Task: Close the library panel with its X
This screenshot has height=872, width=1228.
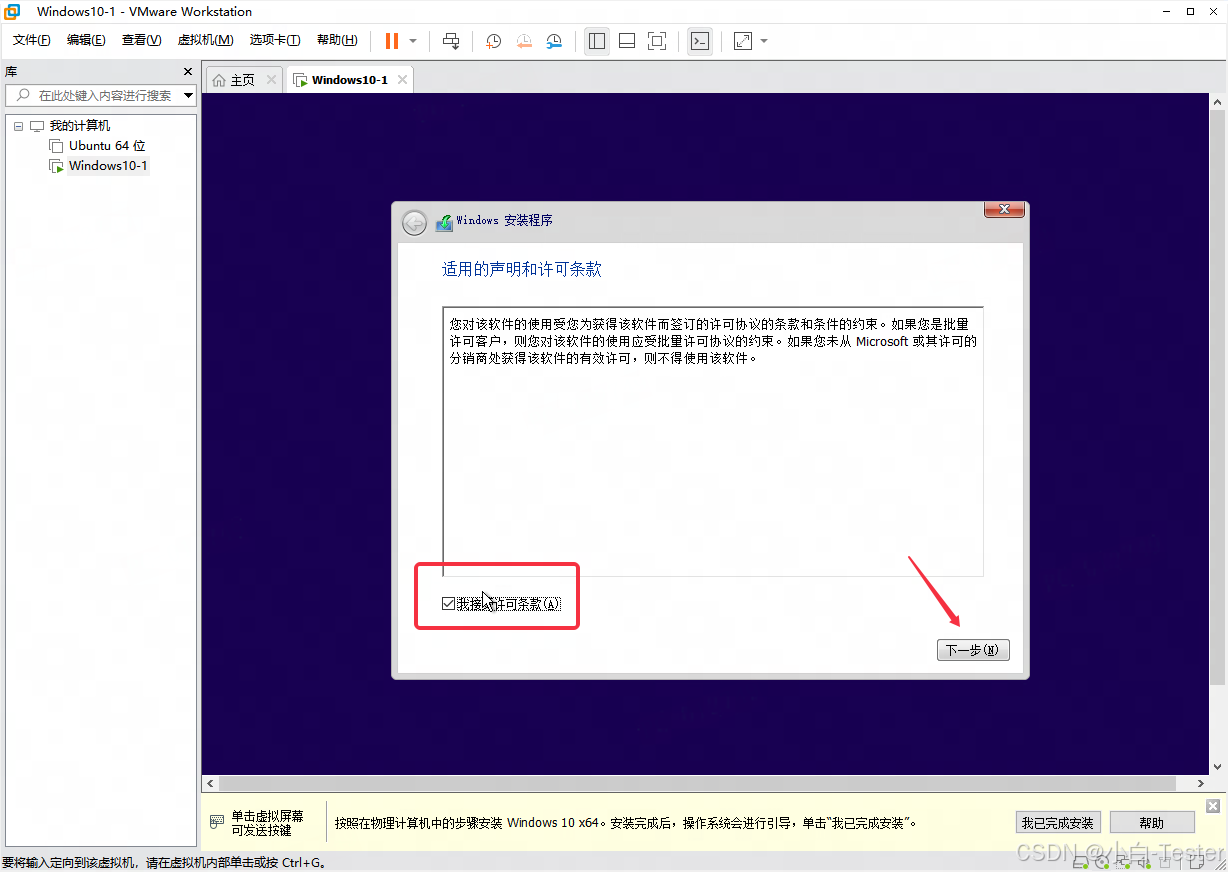Action: [x=188, y=72]
